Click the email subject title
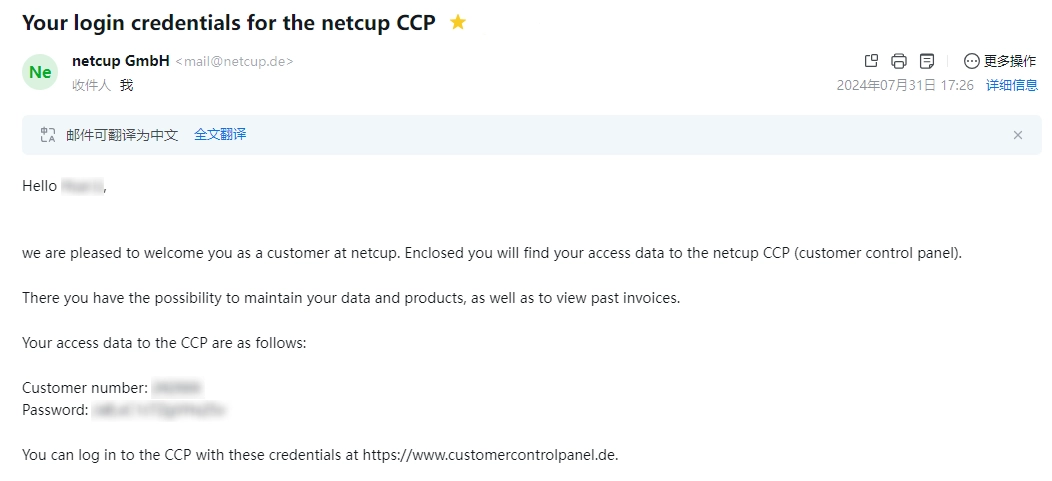 pyautogui.click(x=228, y=22)
